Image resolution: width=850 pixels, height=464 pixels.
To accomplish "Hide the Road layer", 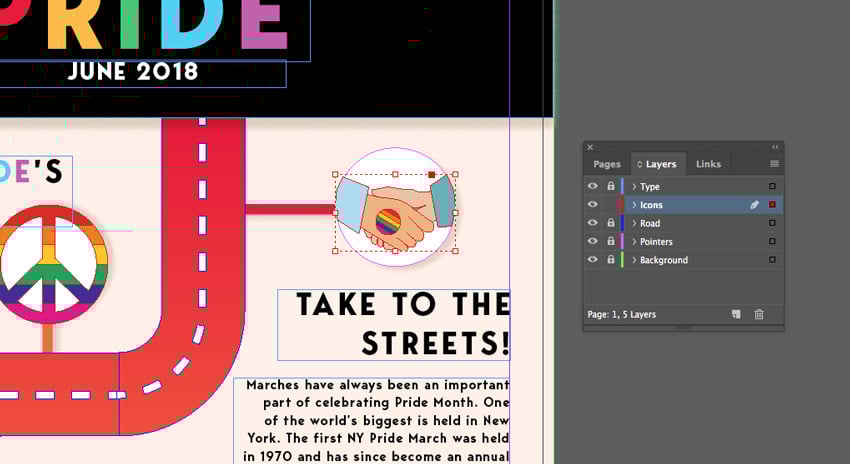I will tap(593, 223).
